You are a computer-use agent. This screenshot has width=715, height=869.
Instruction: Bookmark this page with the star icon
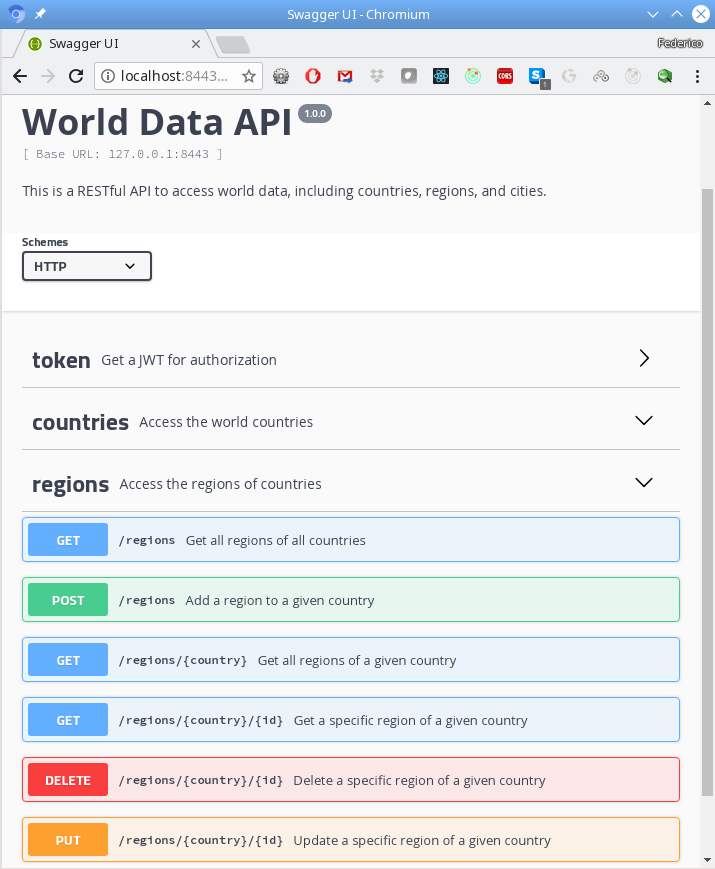tap(249, 76)
